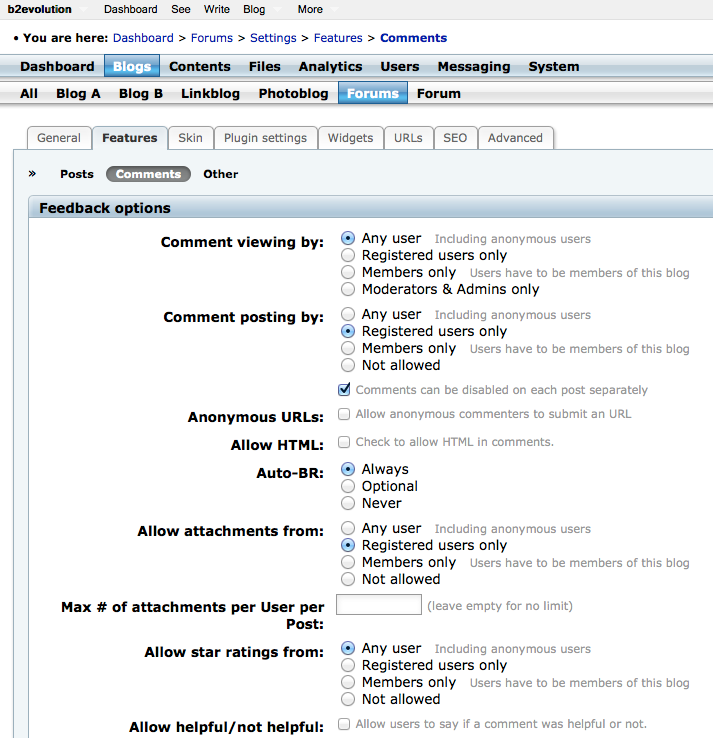This screenshot has width=713, height=738.
Task: Select the All blogs sub-tab
Action: pos(29,93)
